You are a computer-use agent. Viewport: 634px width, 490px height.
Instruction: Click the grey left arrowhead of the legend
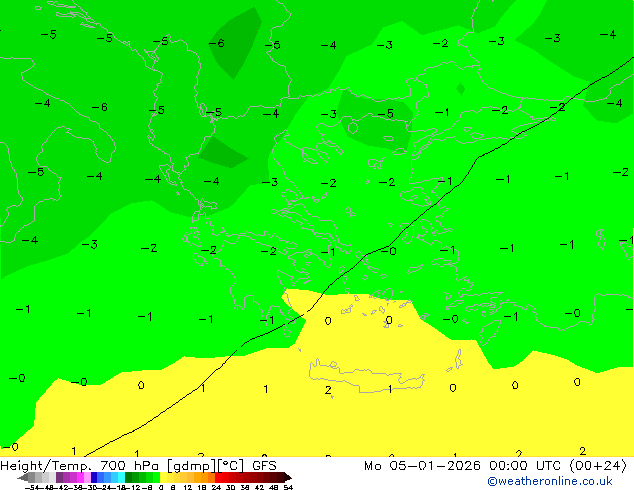point(23,478)
